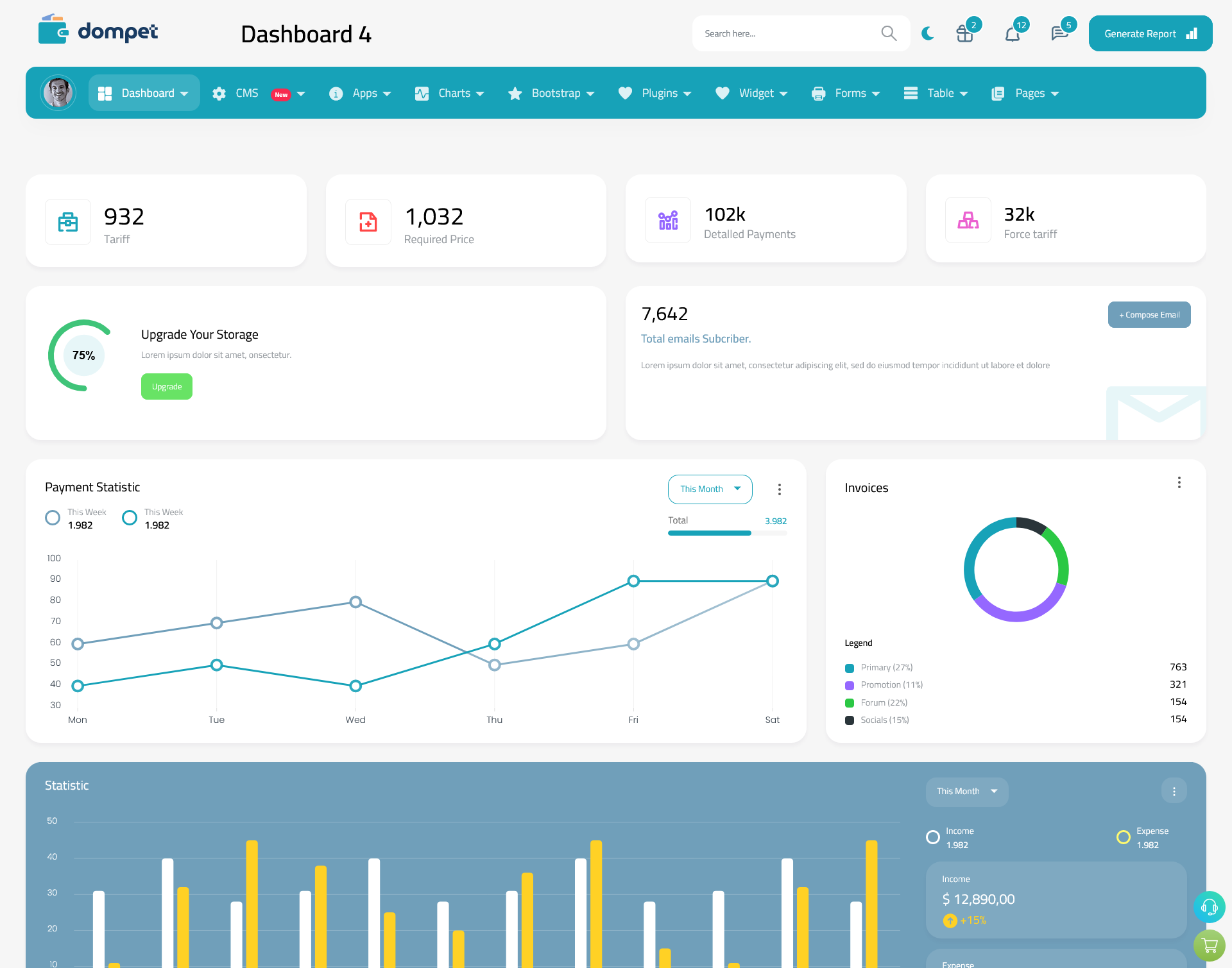Click the Upgrade storage button
This screenshot has width=1232, height=968.
click(x=166, y=385)
